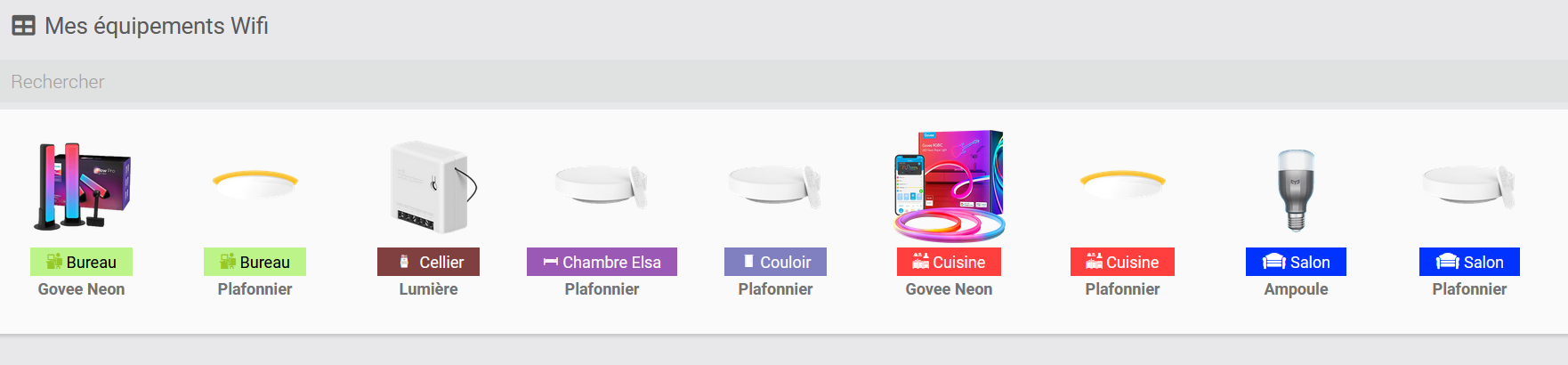Click the red Cuisine tag above Govee Neon
Image resolution: width=1568 pixels, height=365 pixels.
[949, 262]
